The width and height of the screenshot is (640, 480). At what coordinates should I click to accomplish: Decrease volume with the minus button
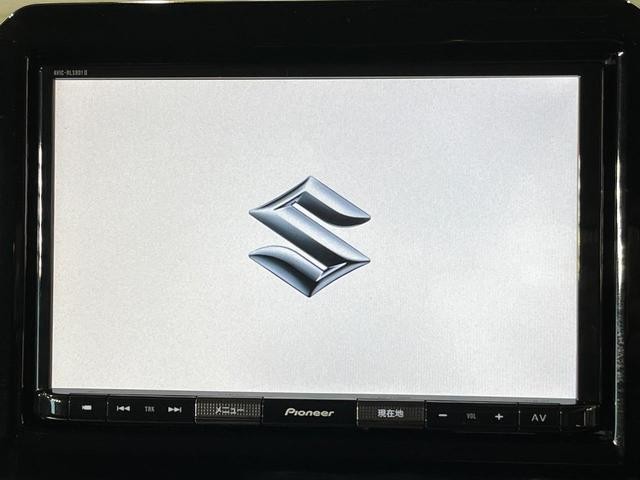click(443, 416)
